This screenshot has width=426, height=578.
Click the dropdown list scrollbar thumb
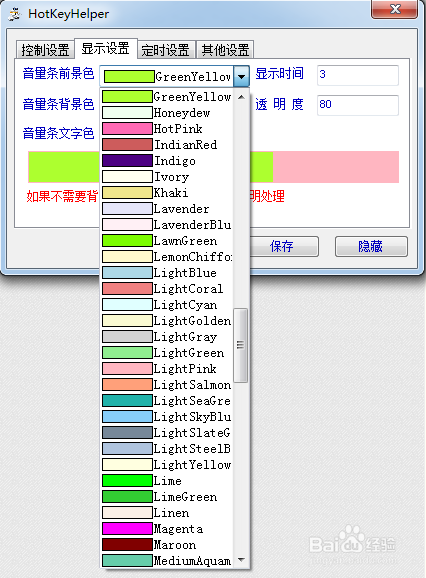click(x=241, y=345)
